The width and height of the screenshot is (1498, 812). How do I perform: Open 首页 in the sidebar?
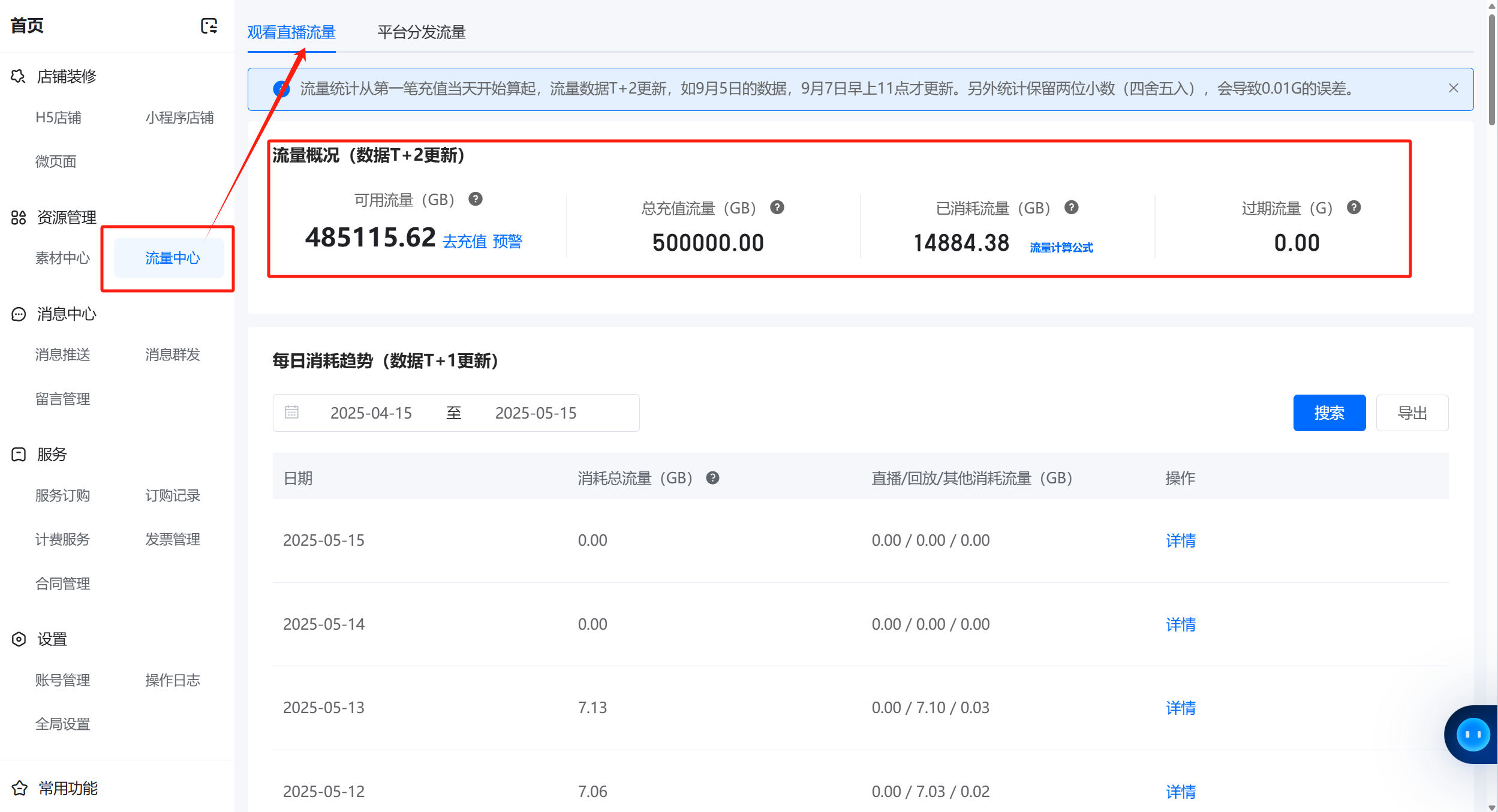tap(27, 26)
